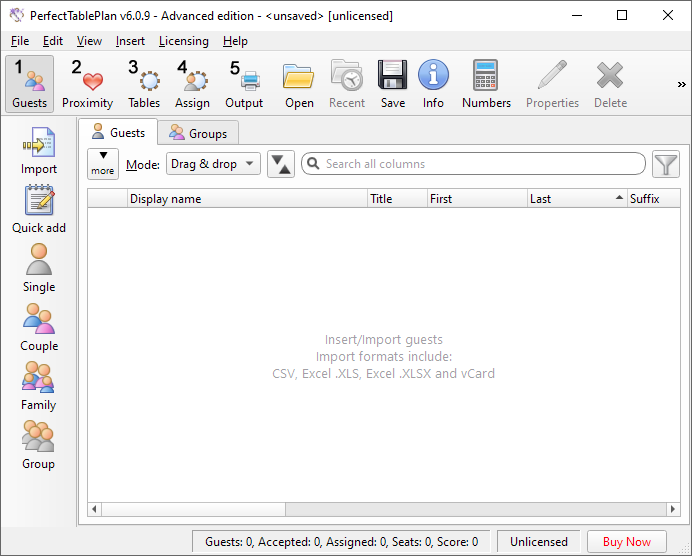Open the Help menu
692x556 pixels.
click(x=235, y=41)
